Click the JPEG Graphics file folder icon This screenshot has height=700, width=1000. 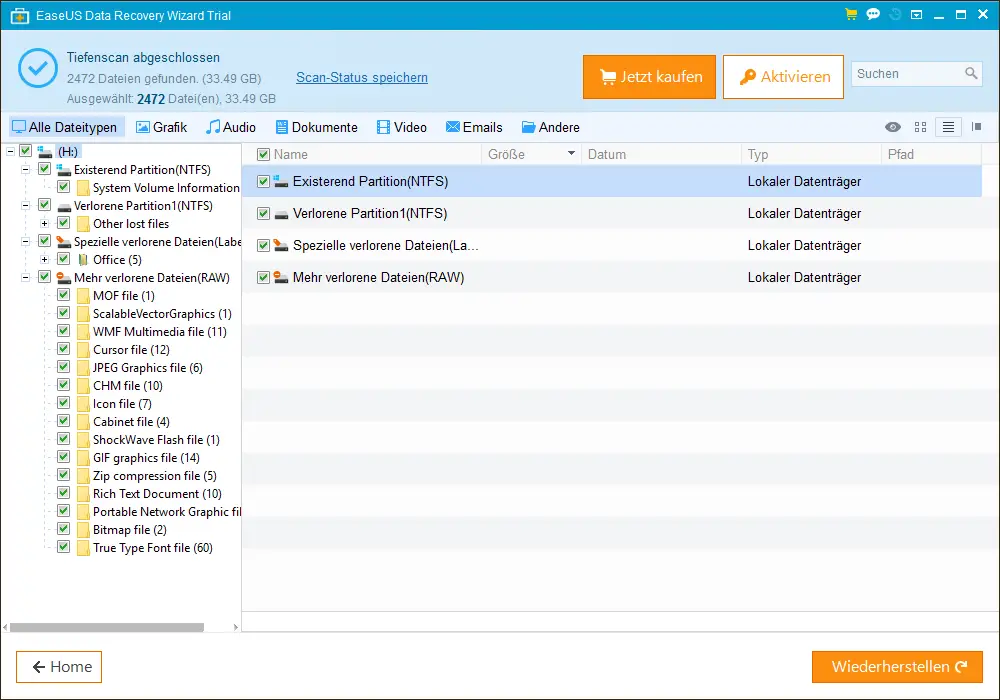click(x=83, y=368)
